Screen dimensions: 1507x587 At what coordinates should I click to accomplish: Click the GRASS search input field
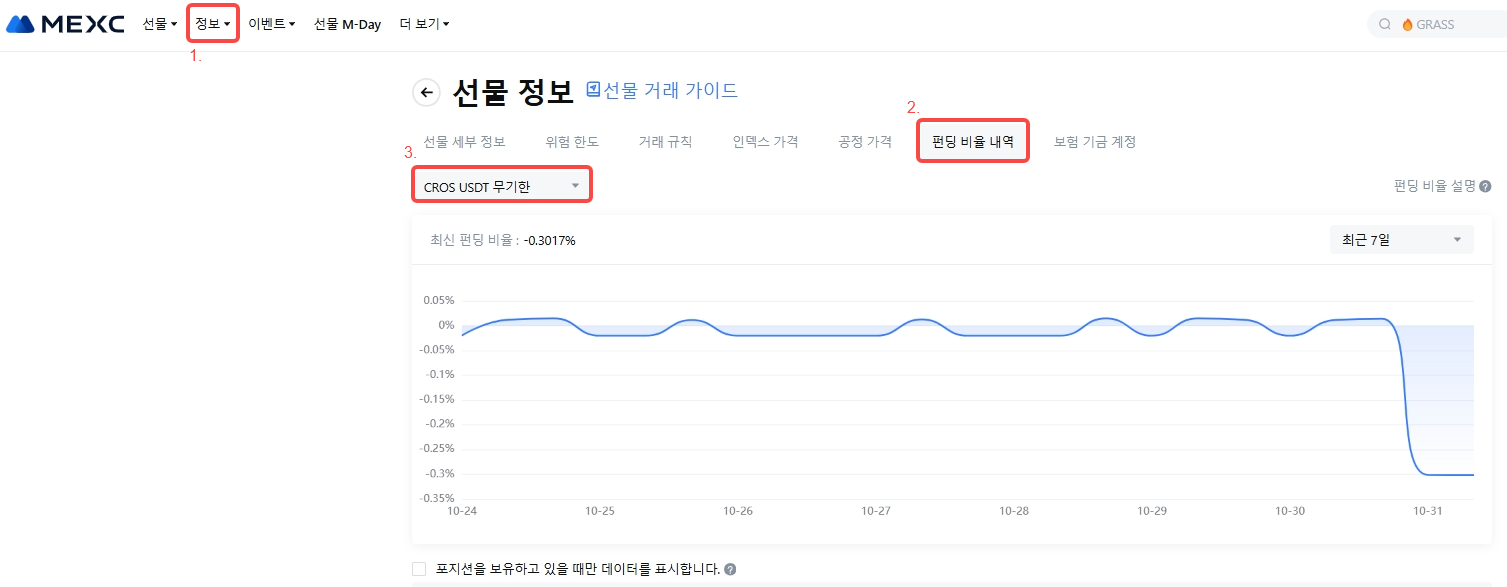(1450, 24)
